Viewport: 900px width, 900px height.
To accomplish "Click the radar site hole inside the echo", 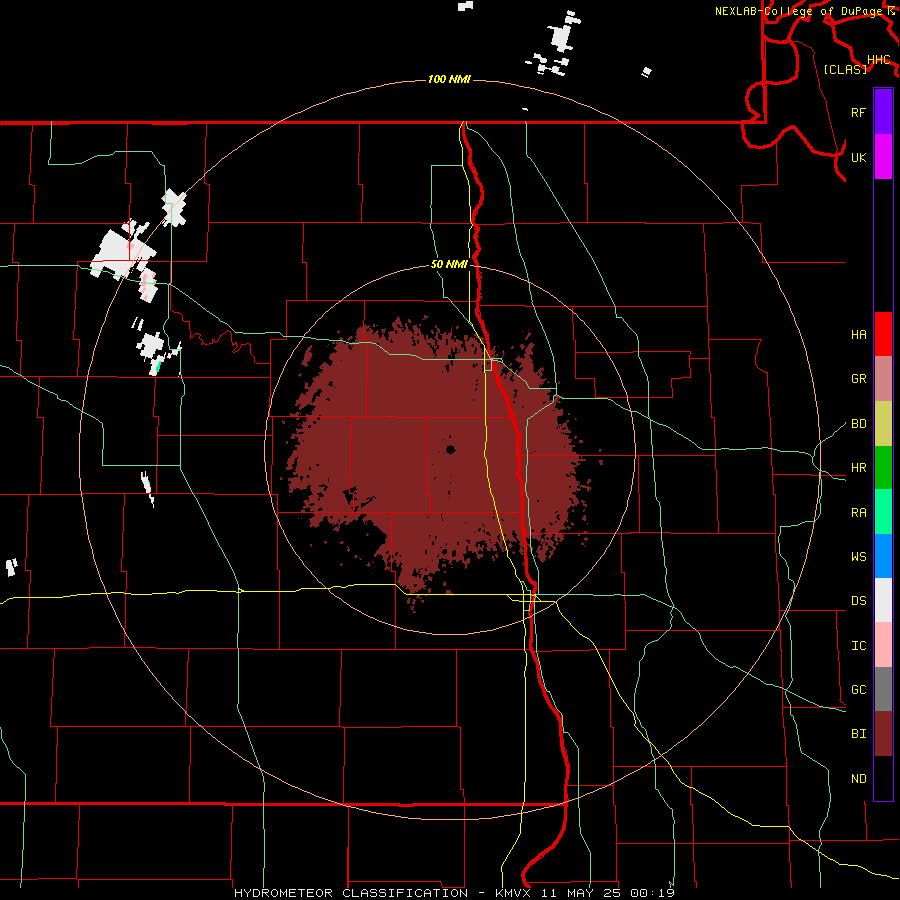I will point(450,449).
